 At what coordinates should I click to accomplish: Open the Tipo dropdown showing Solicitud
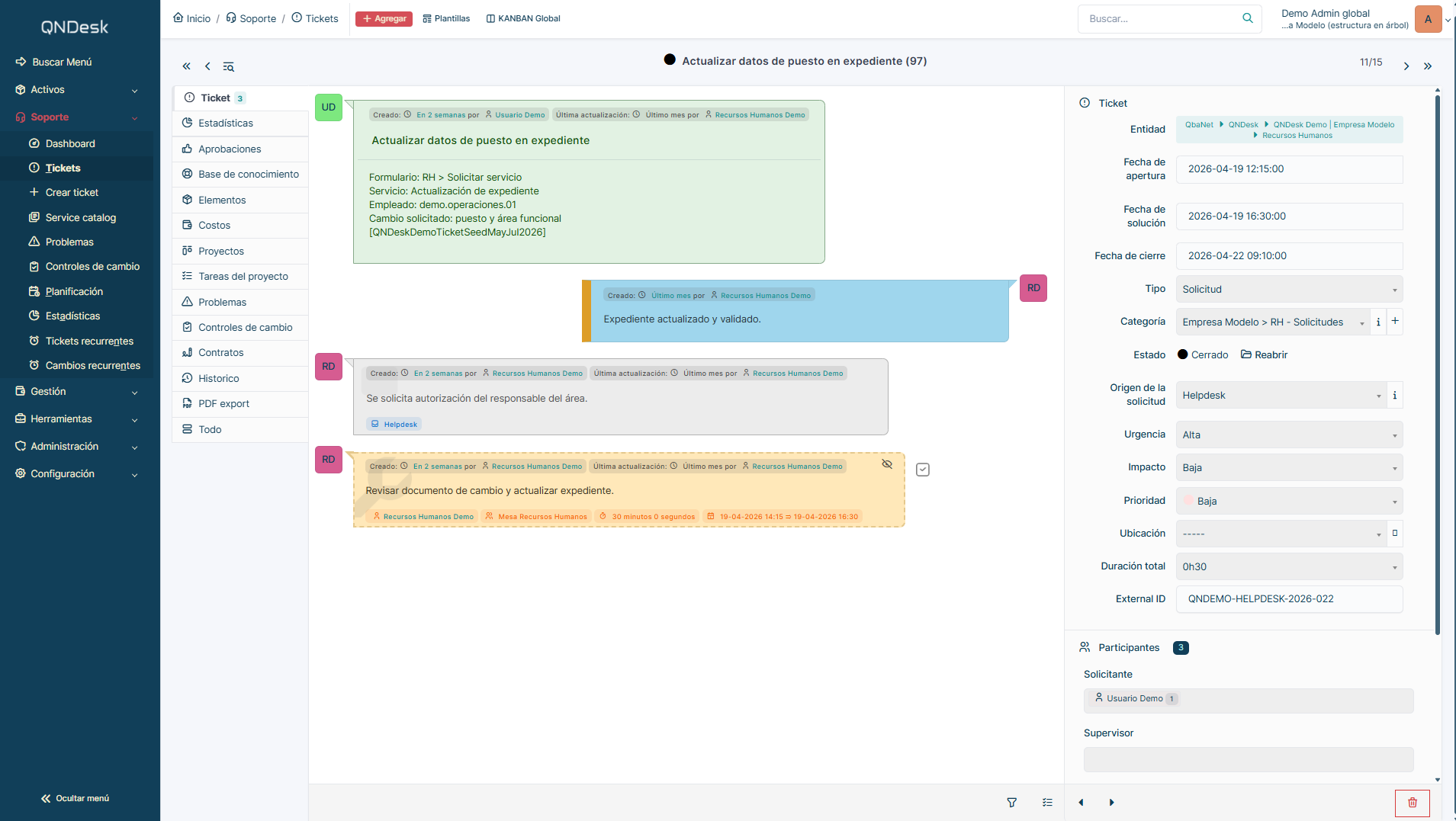tap(1289, 290)
